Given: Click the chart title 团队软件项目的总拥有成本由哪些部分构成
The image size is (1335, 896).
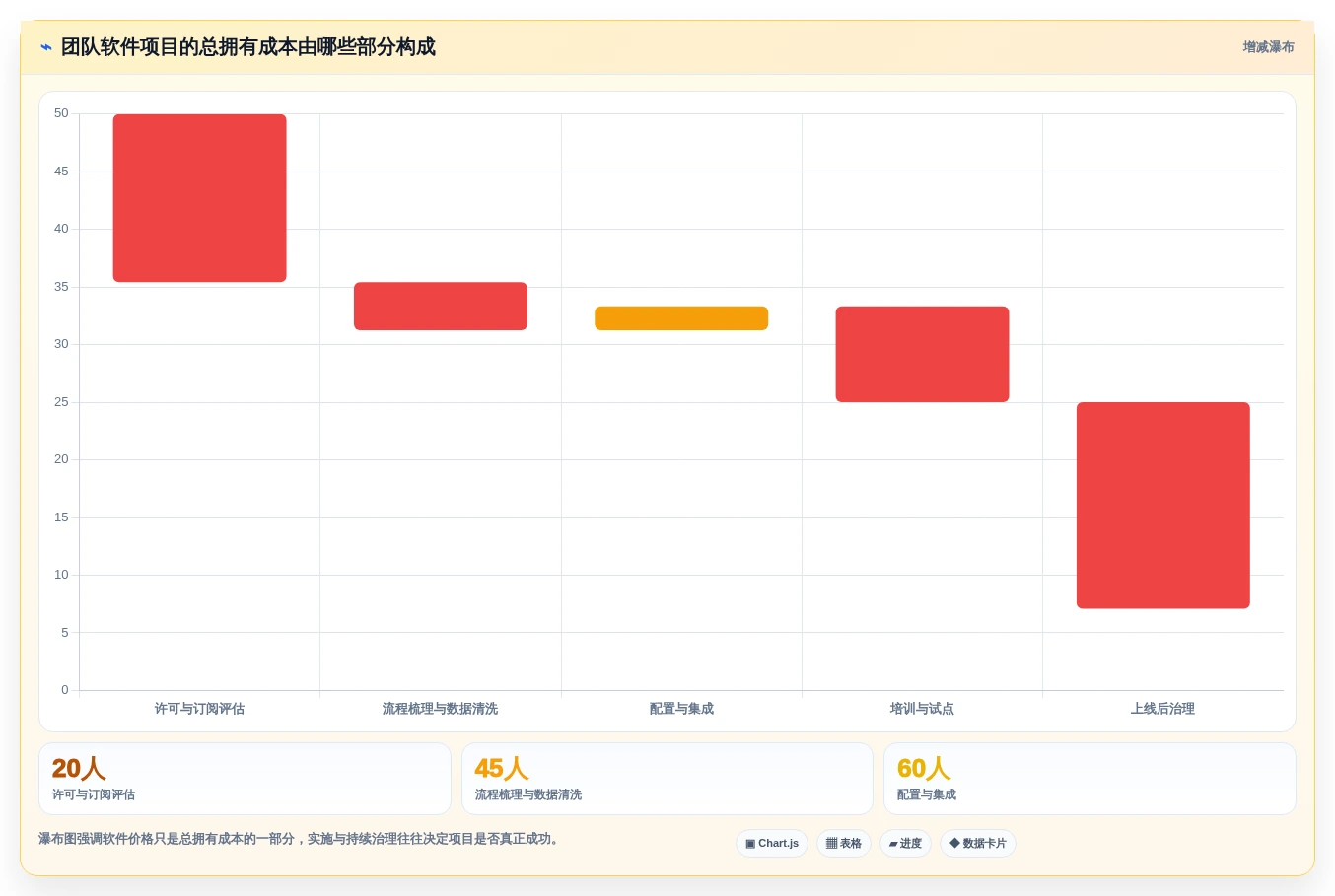Looking at the screenshot, I should pyautogui.click(x=248, y=47).
